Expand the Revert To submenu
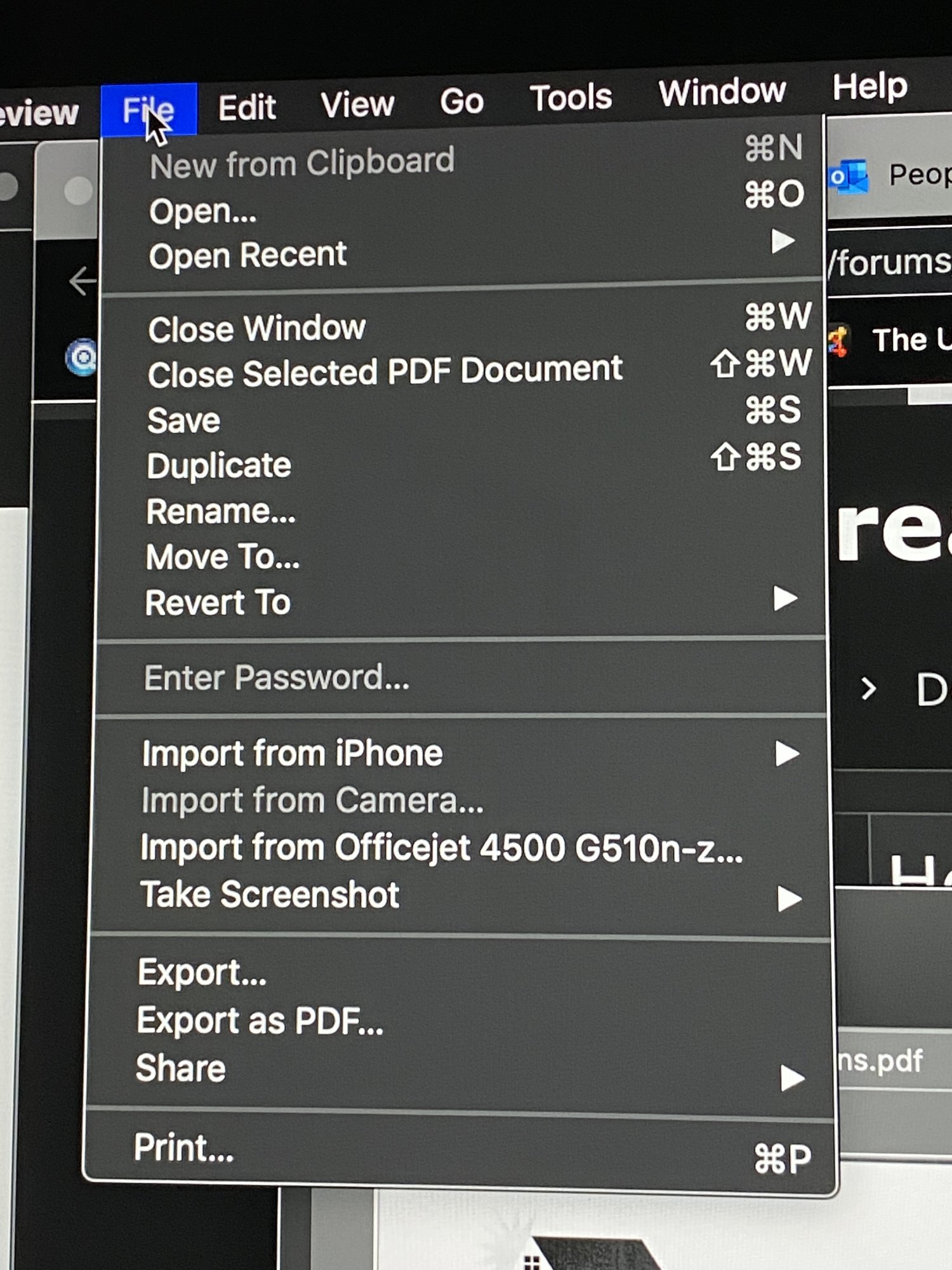 pyautogui.click(x=461, y=602)
